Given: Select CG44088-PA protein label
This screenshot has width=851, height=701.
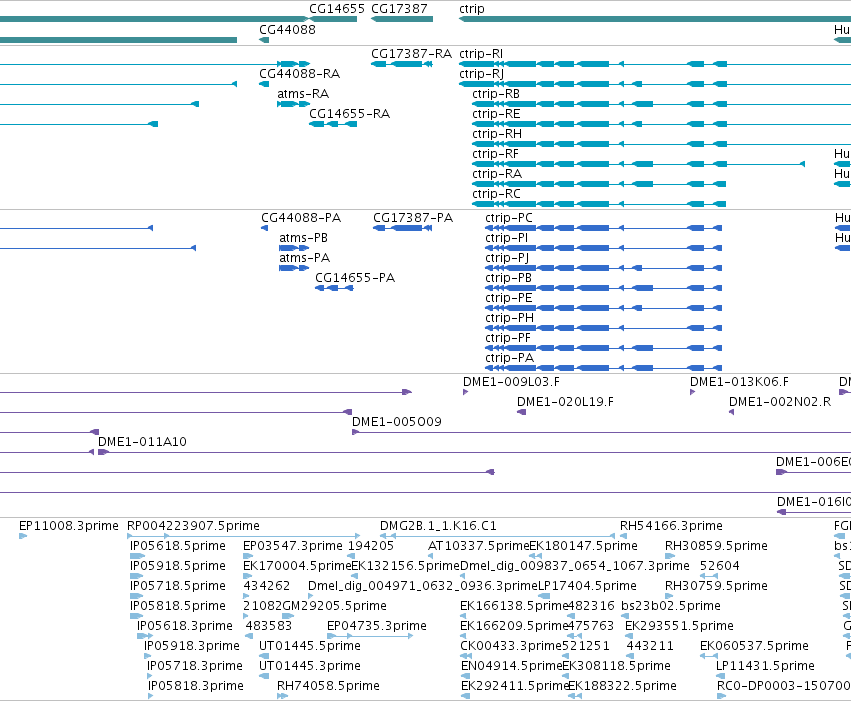Looking at the screenshot, I should [x=301, y=218].
